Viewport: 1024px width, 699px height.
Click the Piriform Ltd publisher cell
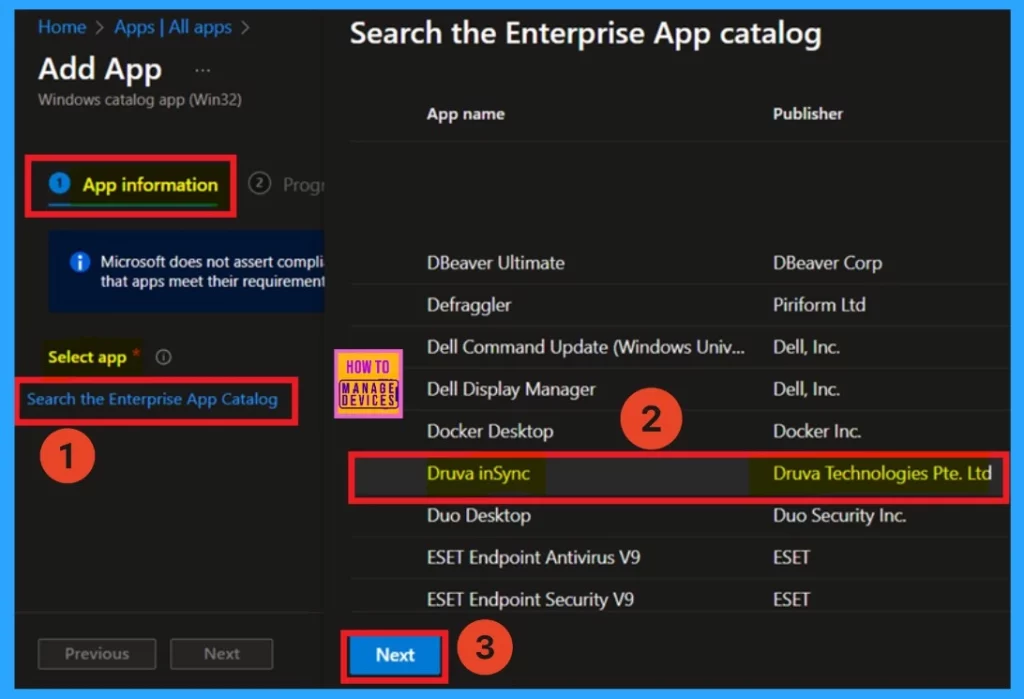tap(819, 305)
